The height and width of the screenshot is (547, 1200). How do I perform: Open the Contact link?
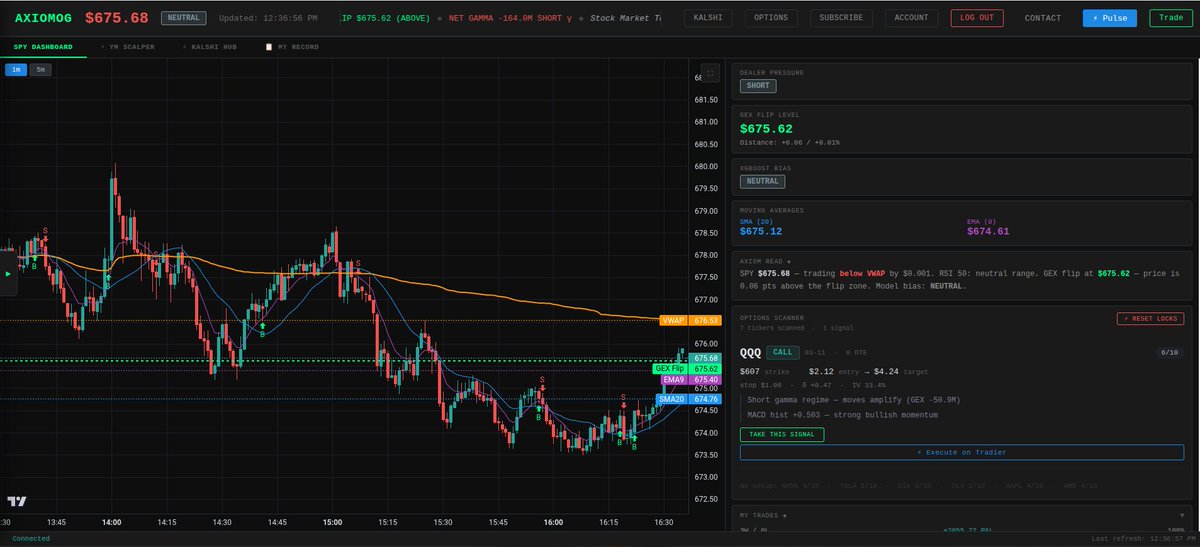tap(1043, 18)
